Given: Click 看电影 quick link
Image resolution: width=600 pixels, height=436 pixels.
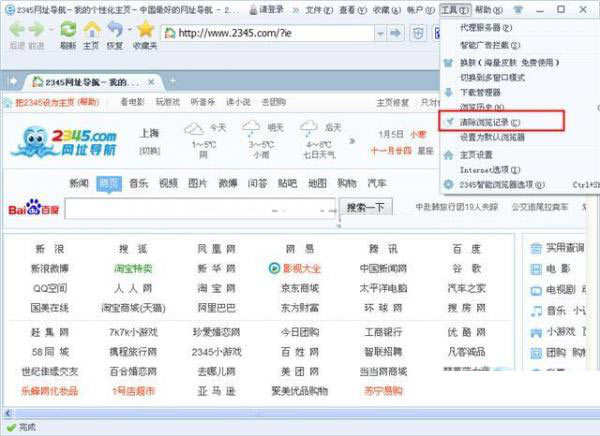Looking at the screenshot, I should (x=132, y=102).
